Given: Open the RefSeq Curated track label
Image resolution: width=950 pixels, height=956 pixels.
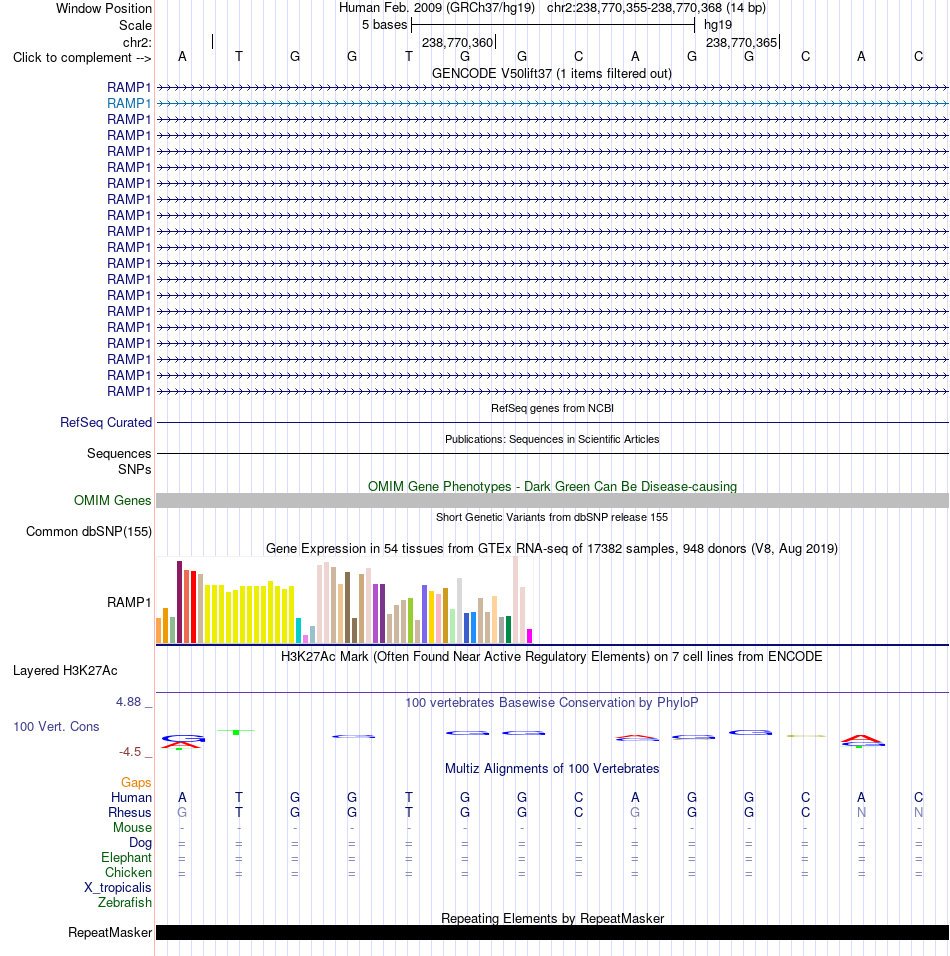Looking at the screenshot, I should click(106, 423).
